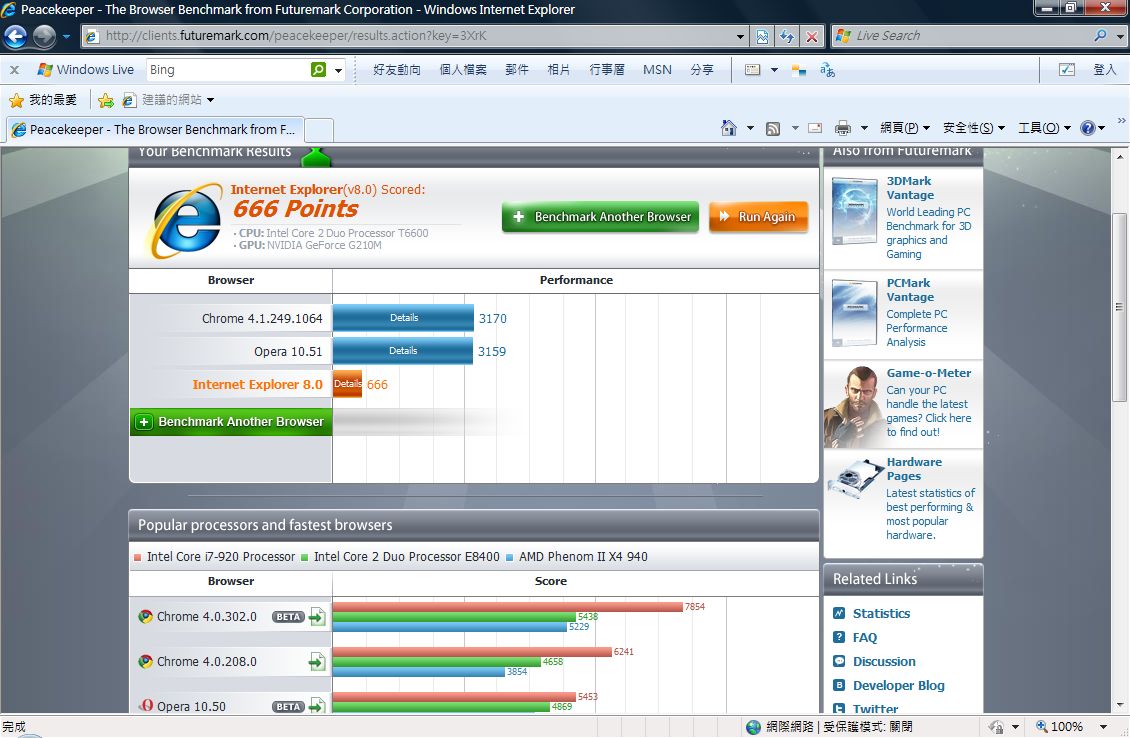Open a new blank tab
Viewport: 1130px width, 738px height.
[x=319, y=130]
